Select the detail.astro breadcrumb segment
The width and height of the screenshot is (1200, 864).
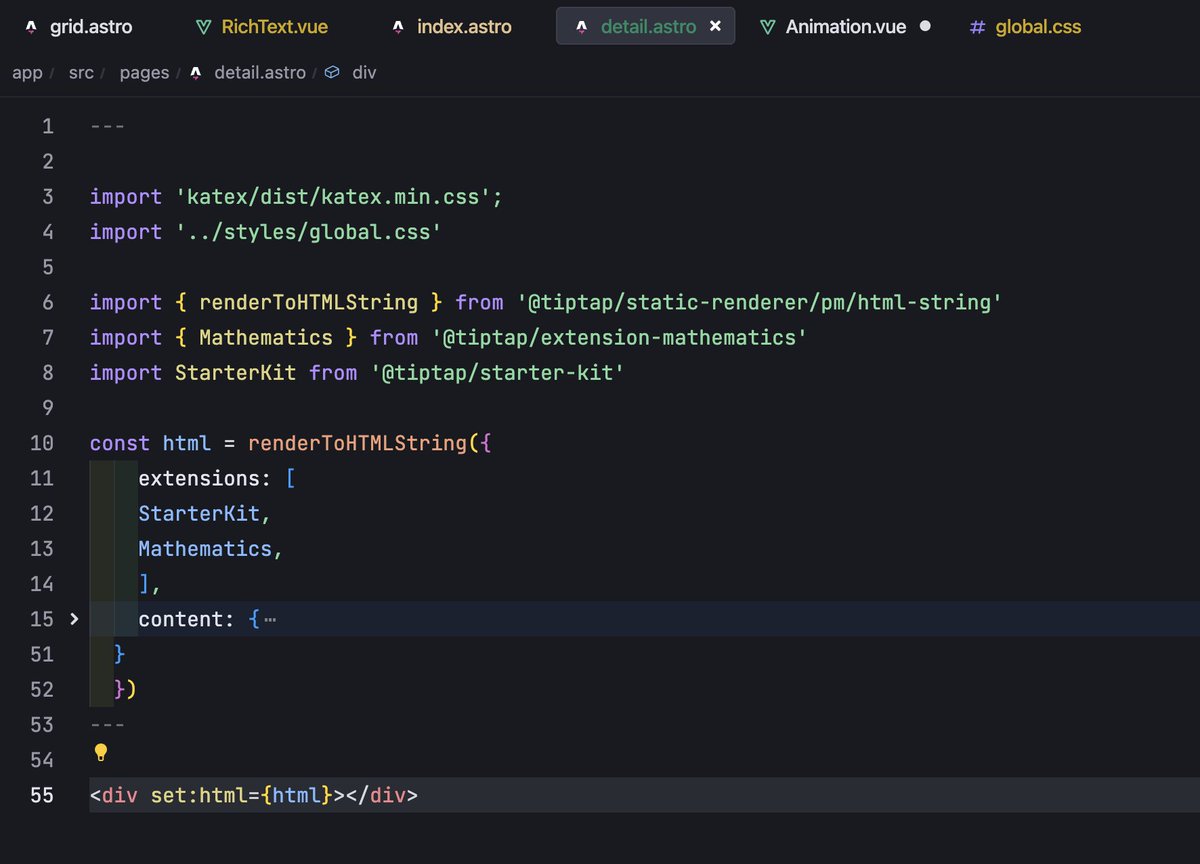pos(260,72)
